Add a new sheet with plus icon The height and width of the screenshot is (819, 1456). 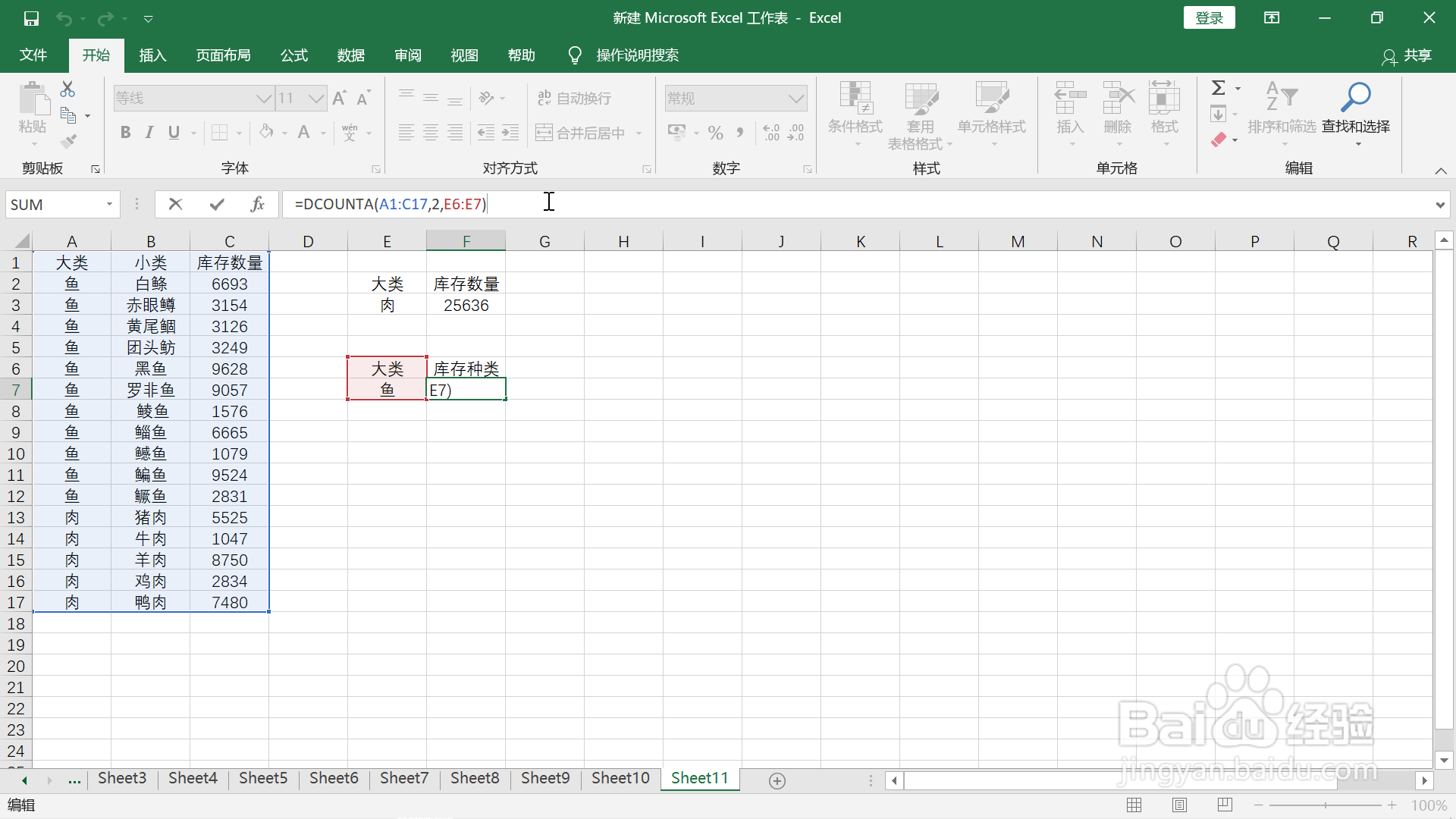[x=777, y=780]
